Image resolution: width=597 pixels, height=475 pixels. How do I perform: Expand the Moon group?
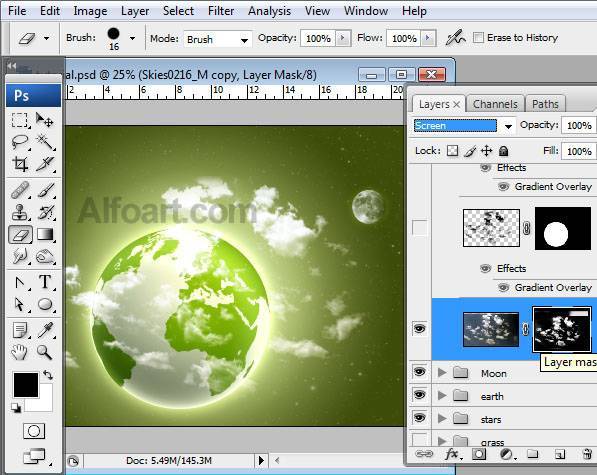(x=442, y=372)
